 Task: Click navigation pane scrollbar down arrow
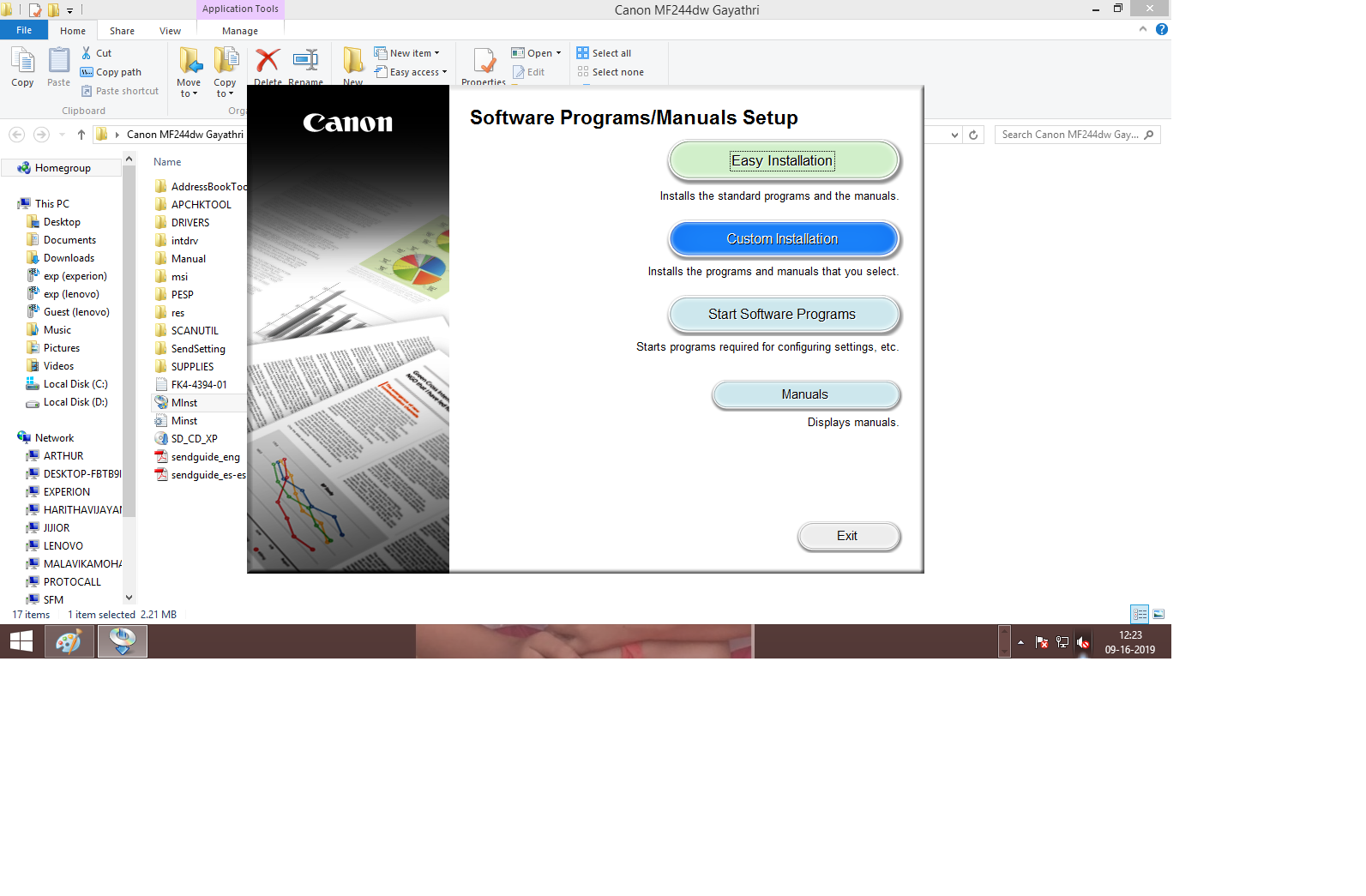click(x=129, y=598)
